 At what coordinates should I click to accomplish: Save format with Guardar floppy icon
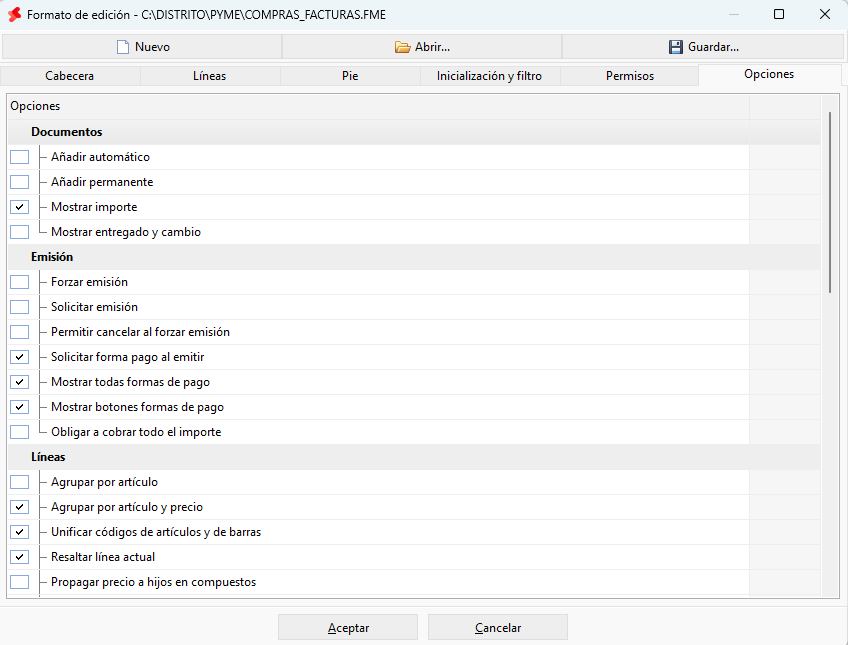[675, 47]
